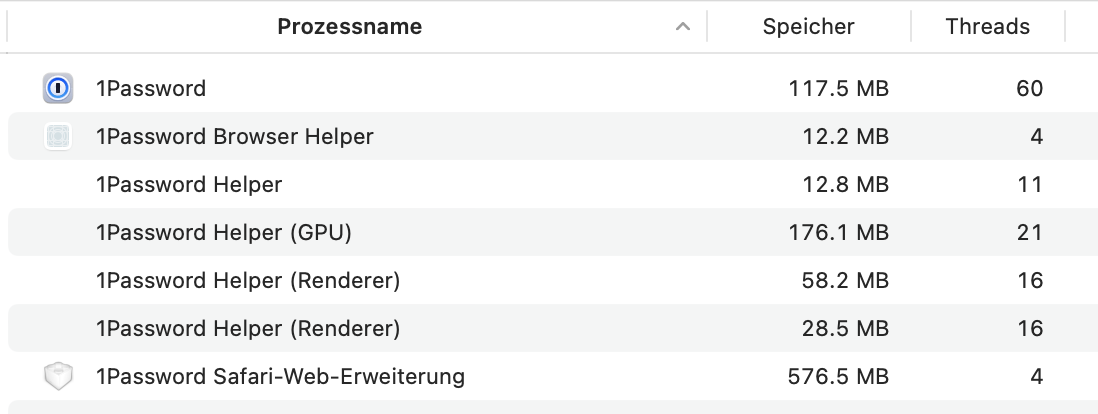Sort processes by the Speicher column

[x=808, y=27]
